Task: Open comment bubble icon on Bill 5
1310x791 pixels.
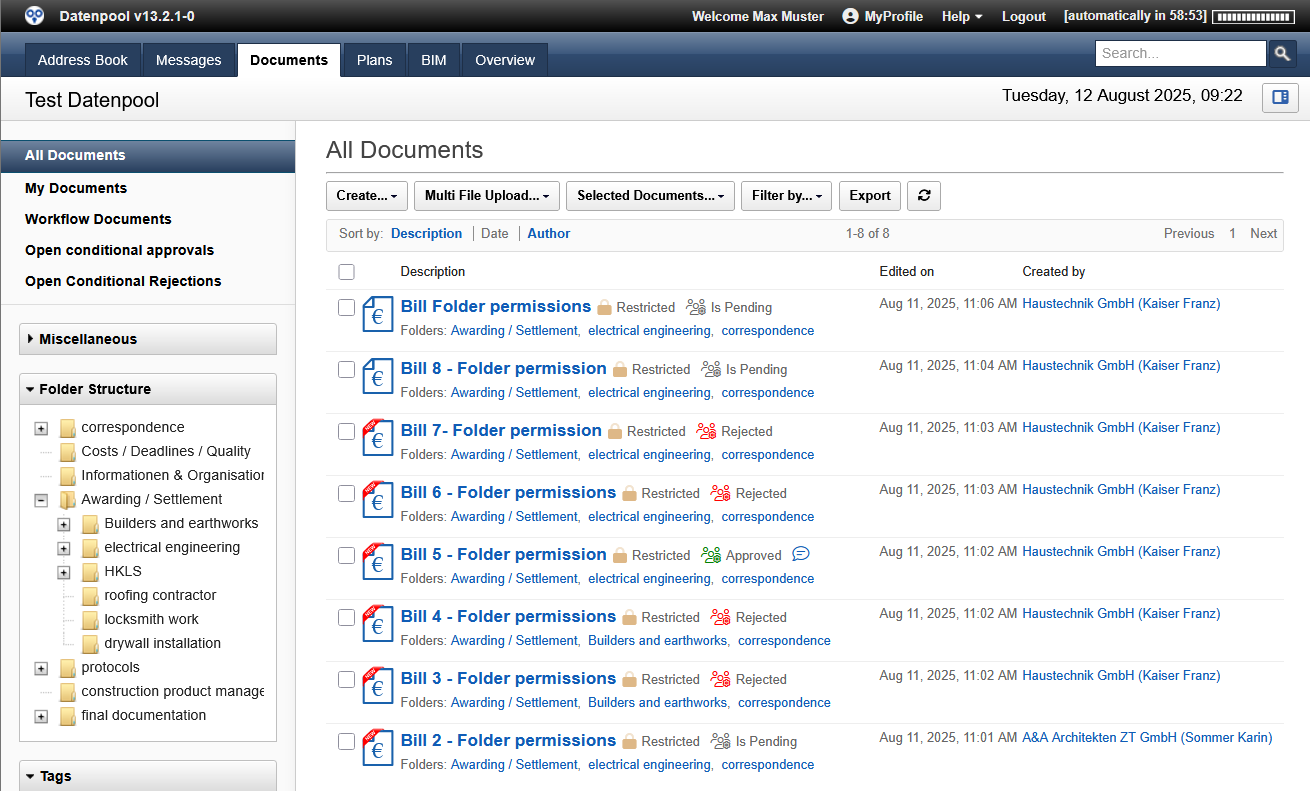Action: point(800,554)
